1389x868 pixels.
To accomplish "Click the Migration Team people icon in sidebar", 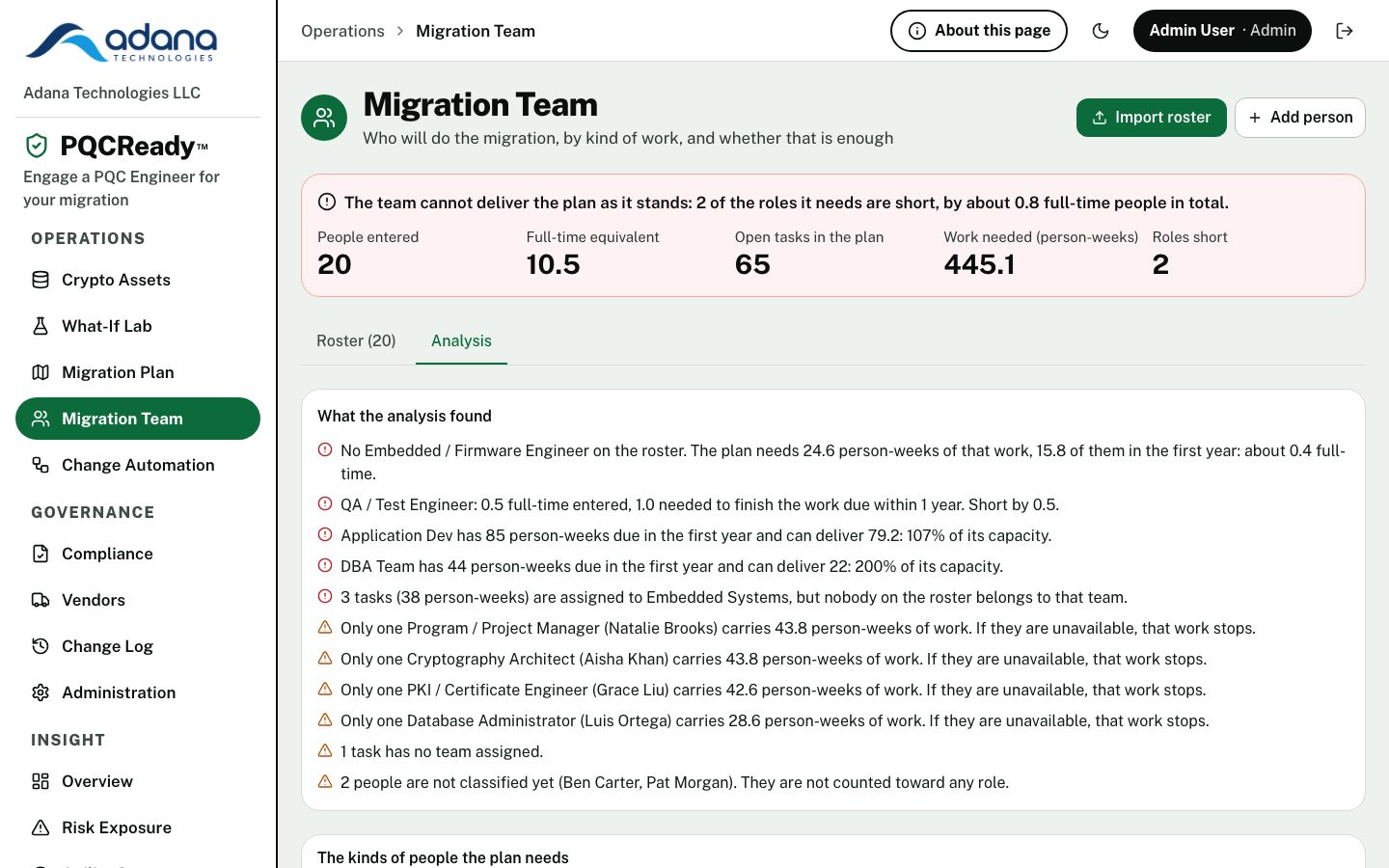I will (41, 419).
